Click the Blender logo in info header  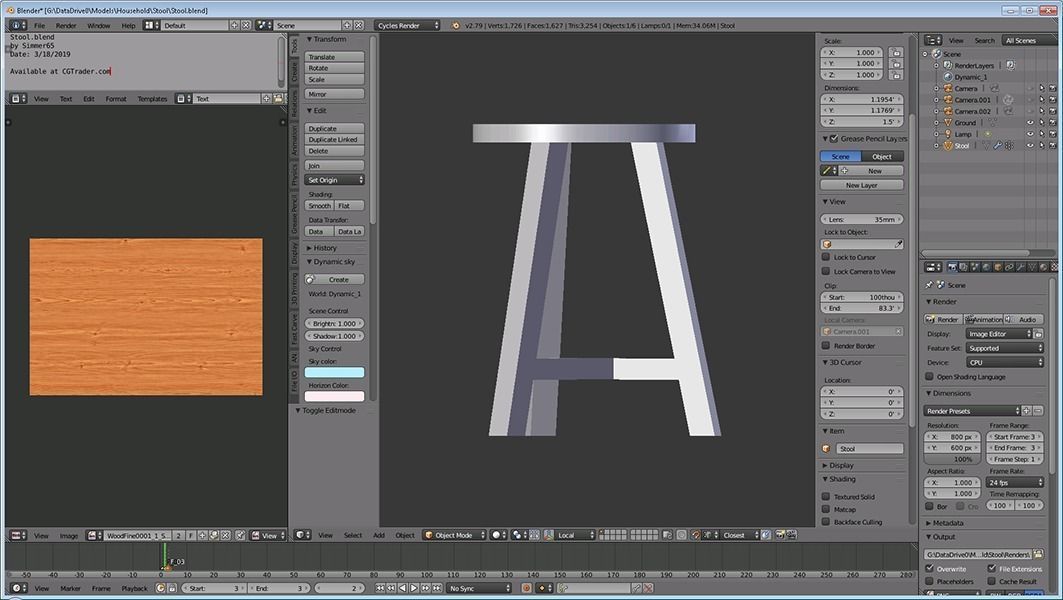(x=455, y=26)
